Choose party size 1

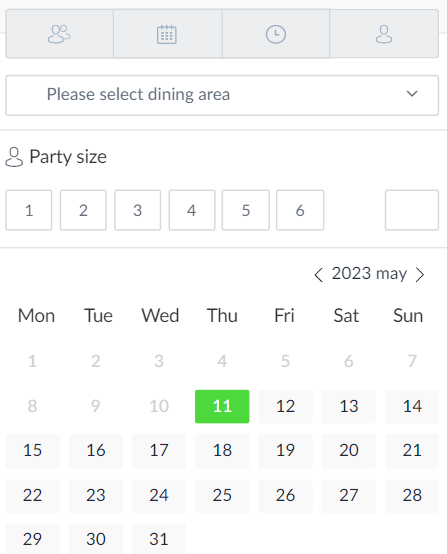click(29, 210)
